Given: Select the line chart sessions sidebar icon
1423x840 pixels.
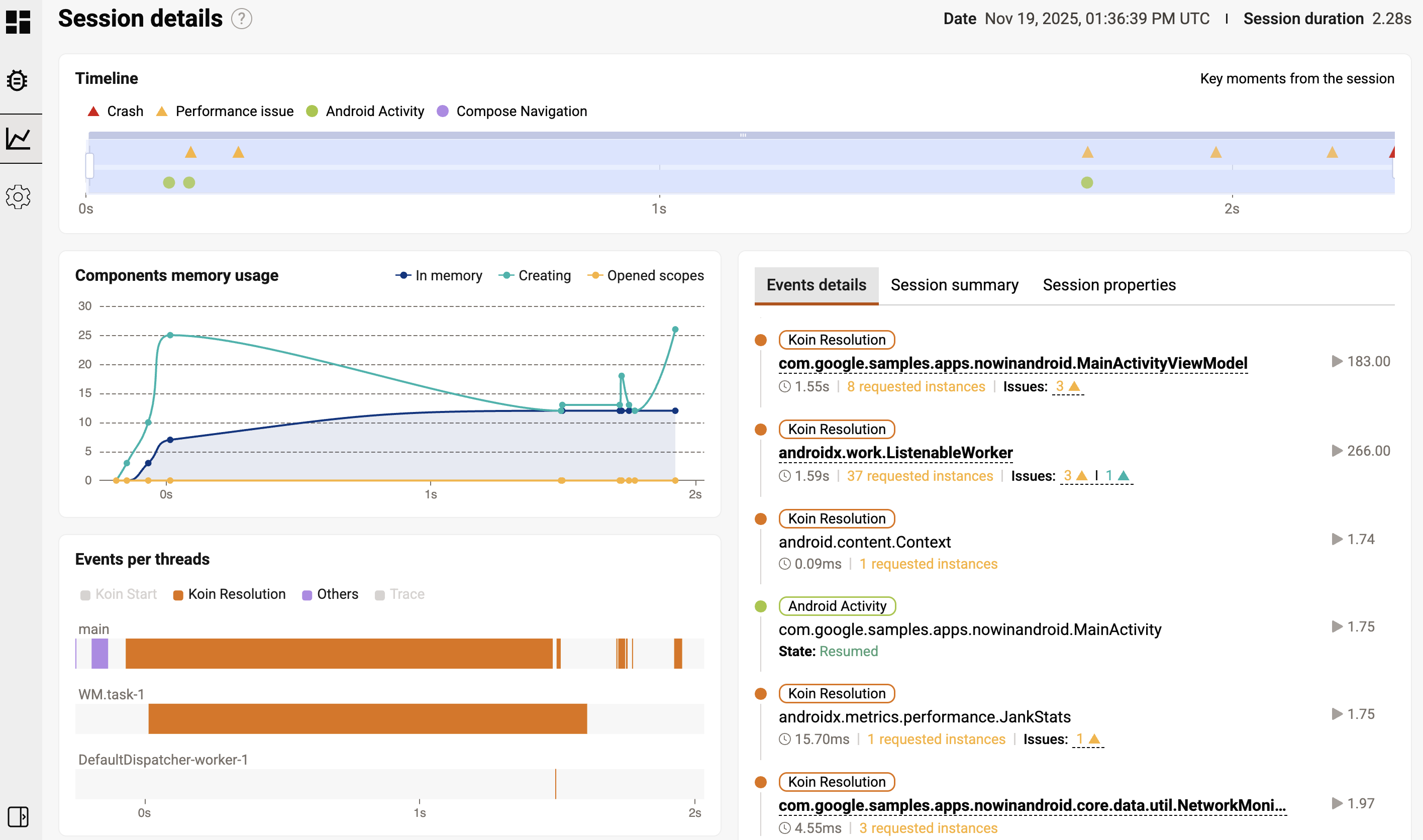Looking at the screenshot, I should [18, 139].
